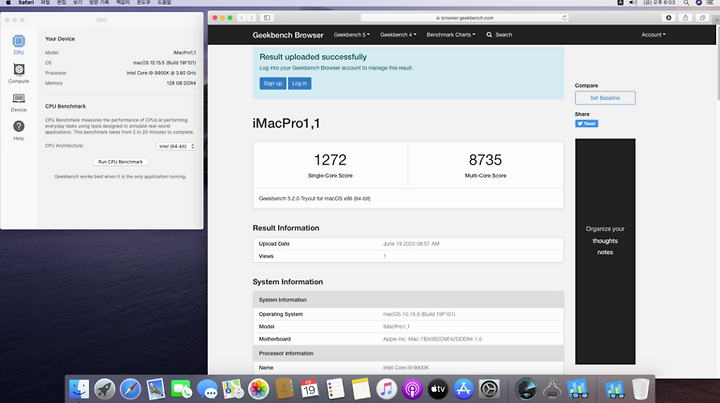Open Maps from the Dock
Screen dimensions: 720x403
click(x=233, y=389)
